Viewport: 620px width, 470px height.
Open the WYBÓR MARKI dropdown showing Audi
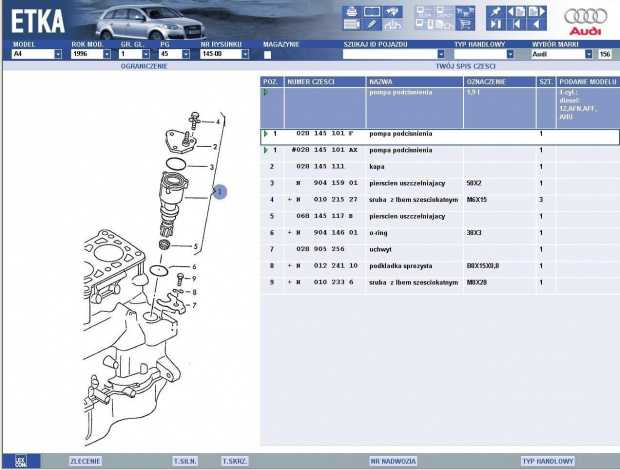[x=589, y=54]
